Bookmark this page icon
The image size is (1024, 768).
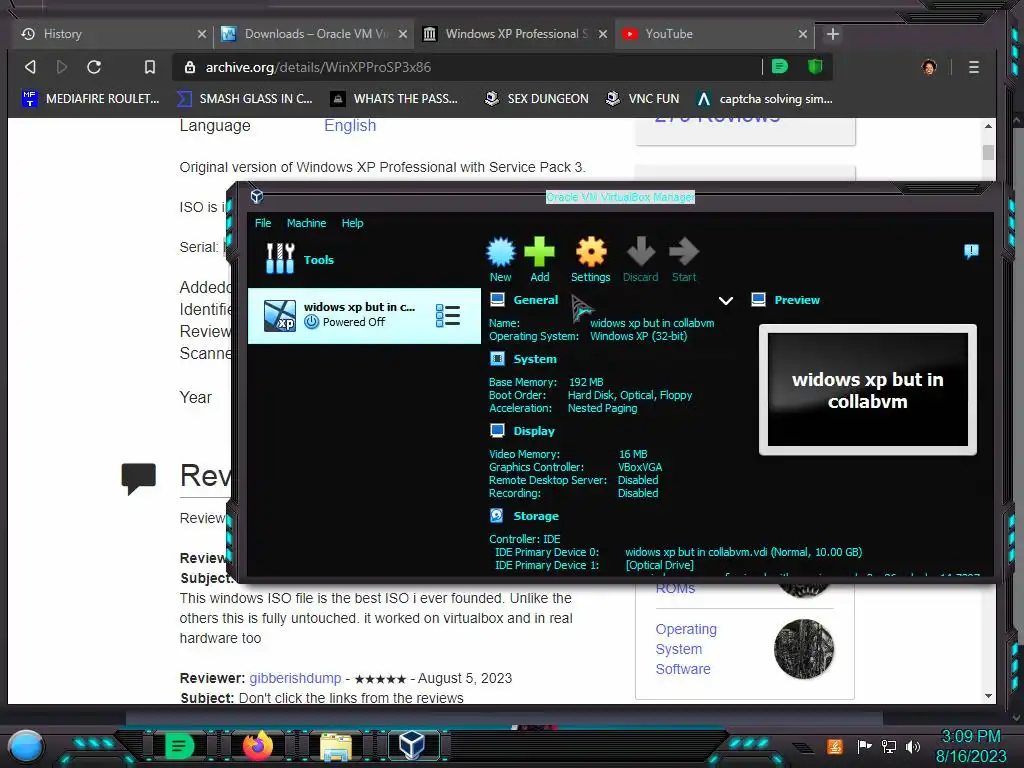150,67
